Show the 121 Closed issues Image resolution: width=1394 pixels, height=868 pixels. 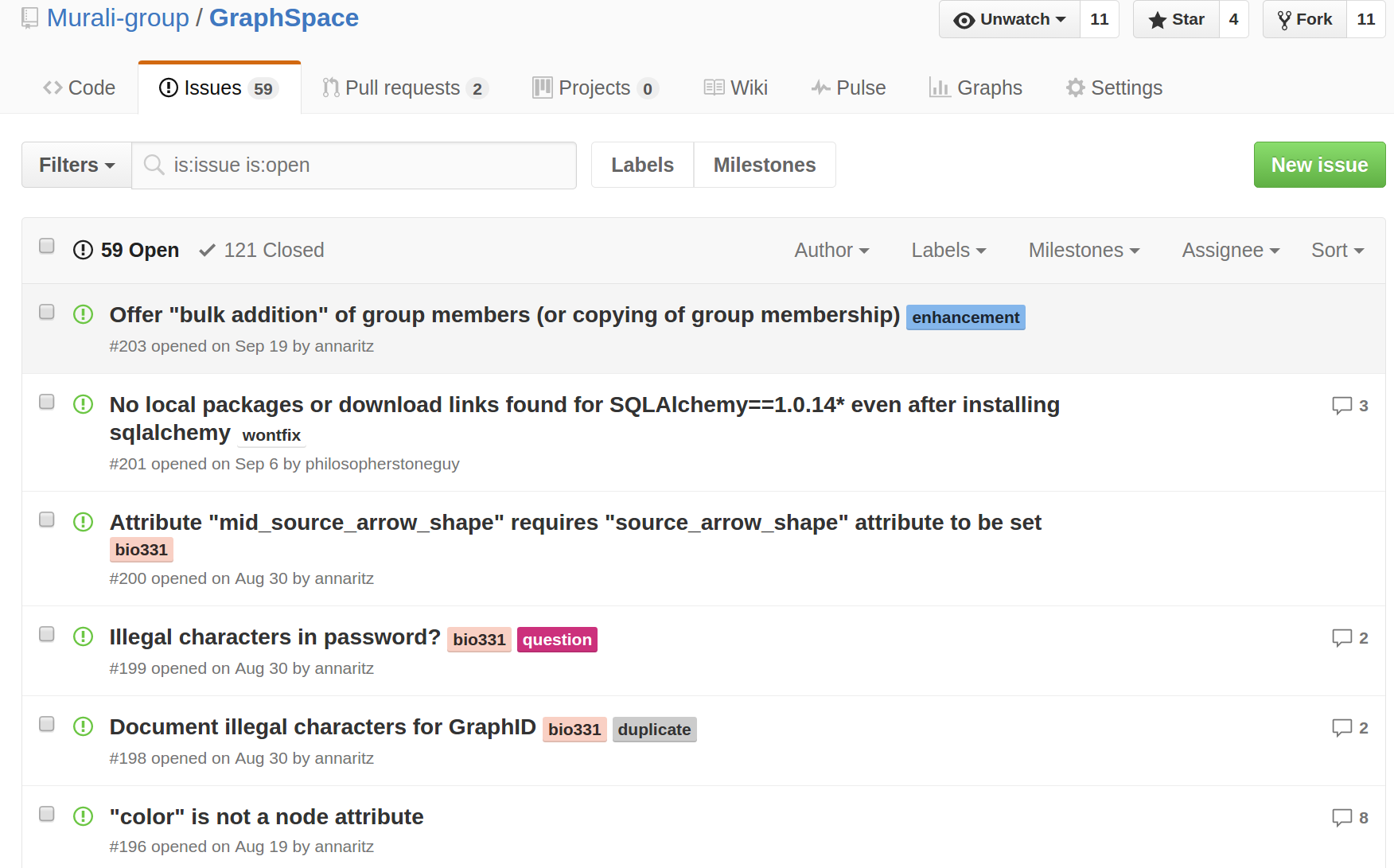click(x=262, y=250)
